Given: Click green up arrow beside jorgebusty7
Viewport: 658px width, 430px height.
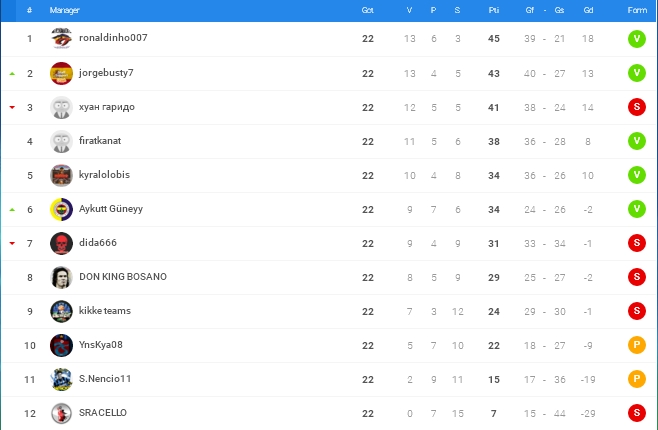Looking at the screenshot, I should click(x=12, y=74).
